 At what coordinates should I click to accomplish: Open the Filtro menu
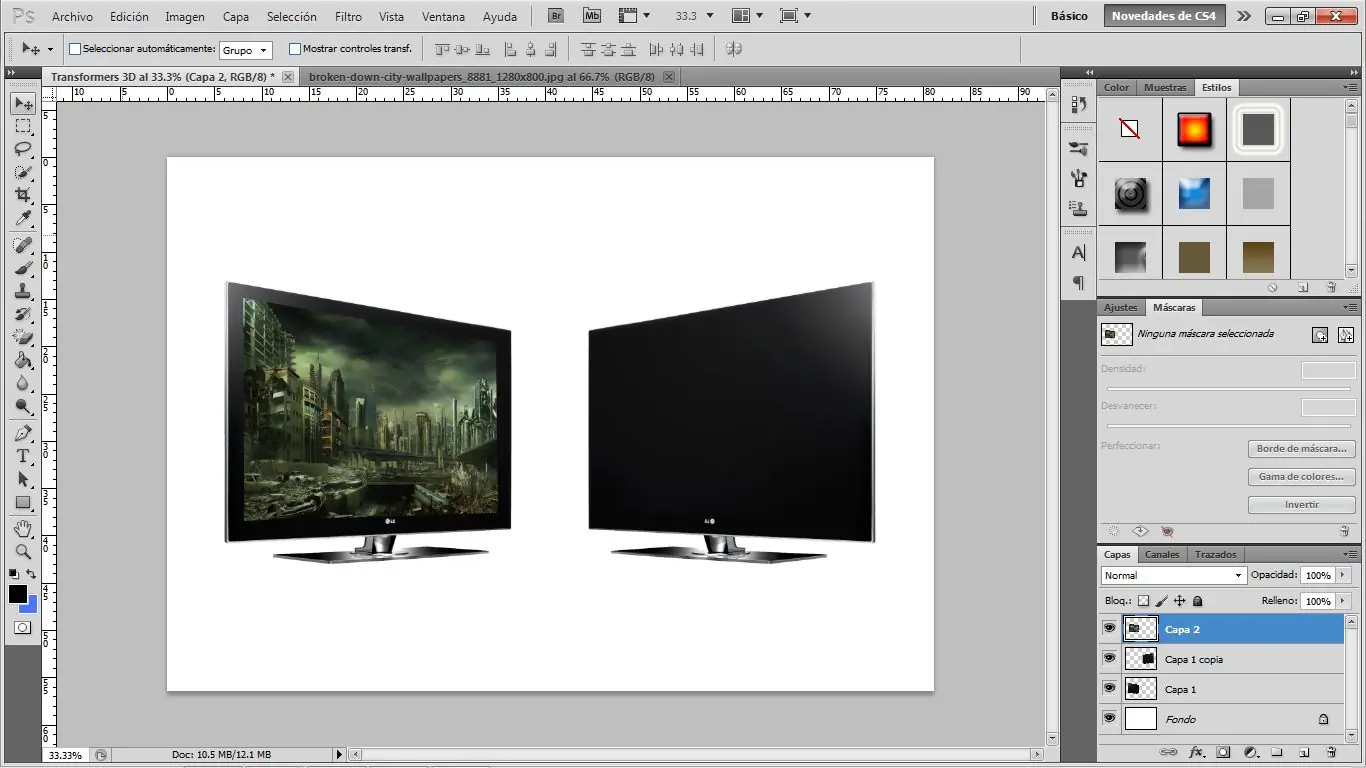(x=348, y=16)
